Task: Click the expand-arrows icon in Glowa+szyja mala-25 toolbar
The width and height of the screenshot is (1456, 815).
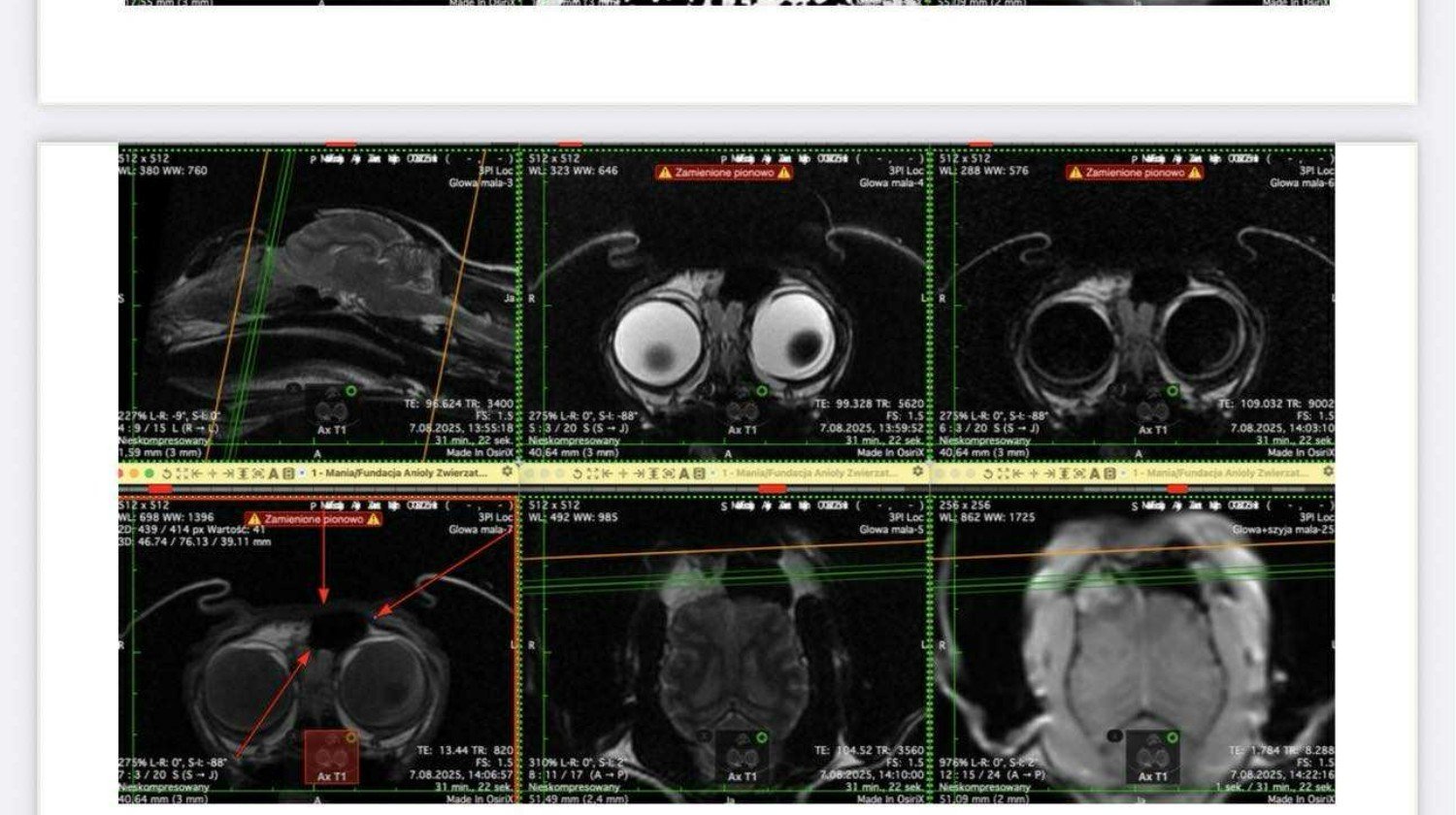Action: point(1003,473)
